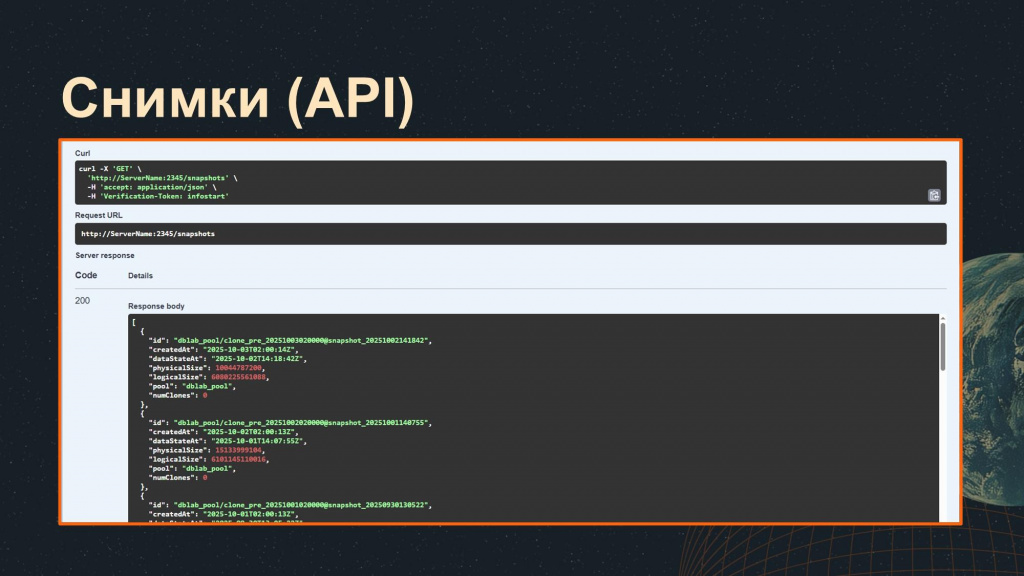Click createdAt "2025-10-01T02:00:13Z"
1024x576 pixels.
[x=251, y=514]
